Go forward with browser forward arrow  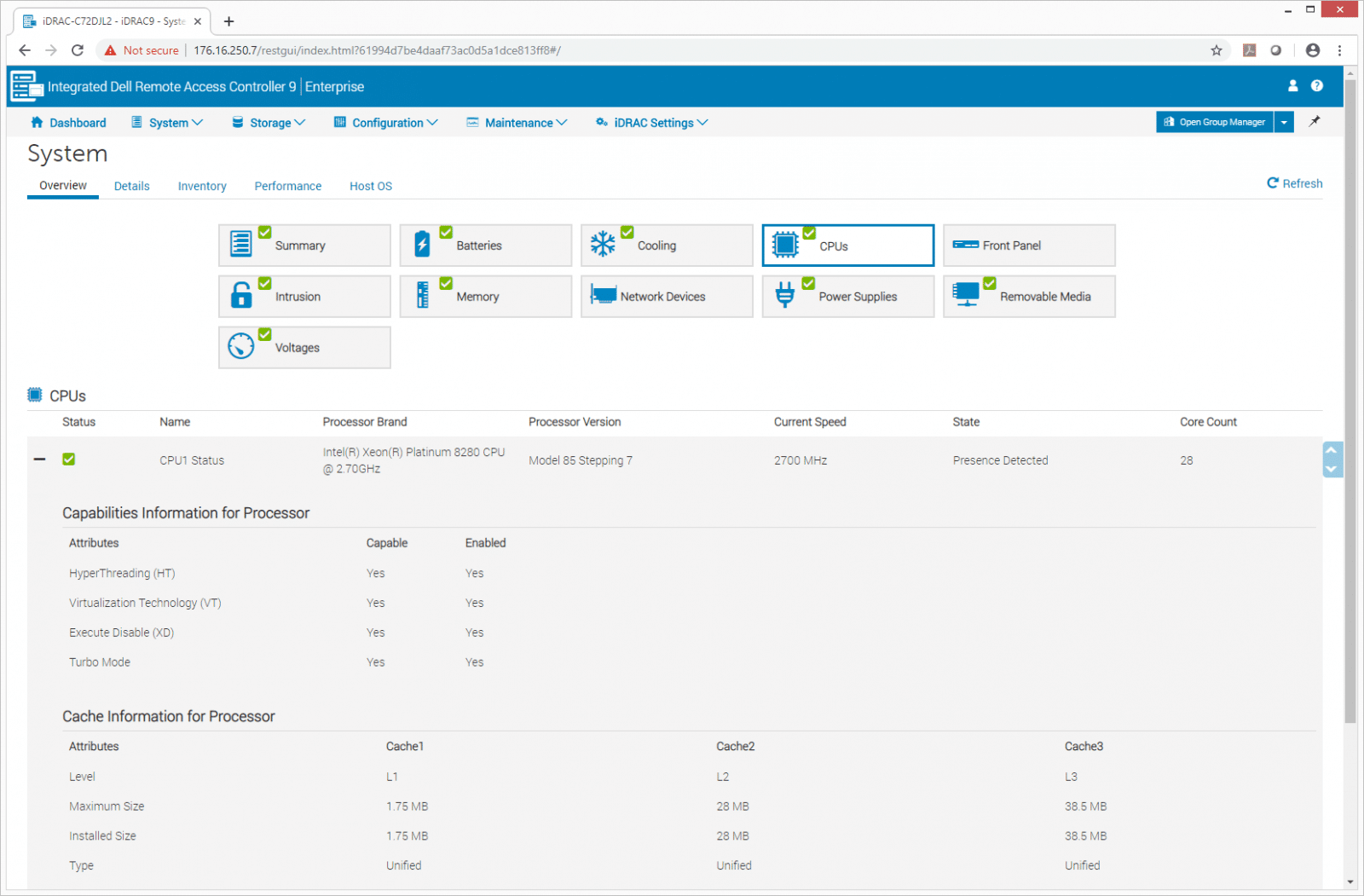51,50
